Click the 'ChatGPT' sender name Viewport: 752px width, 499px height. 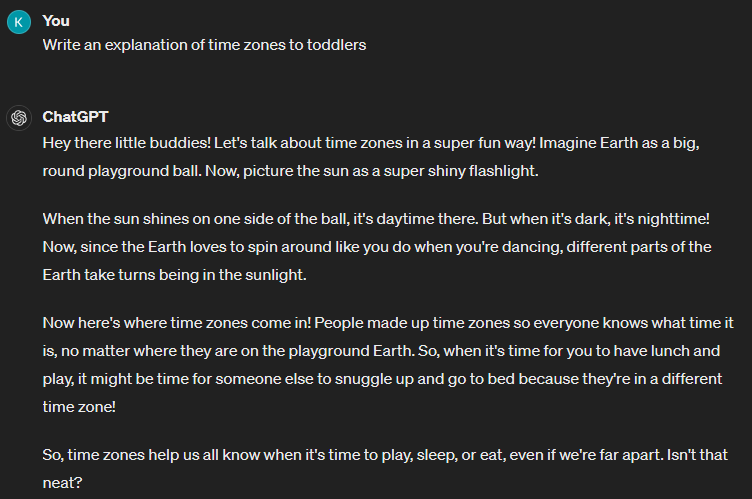[75, 117]
